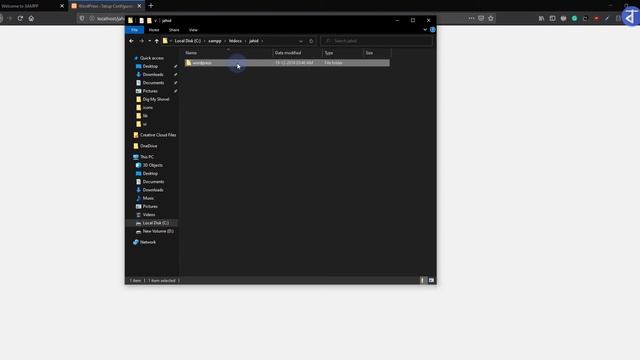Open Pictures under Quick access

point(150,91)
